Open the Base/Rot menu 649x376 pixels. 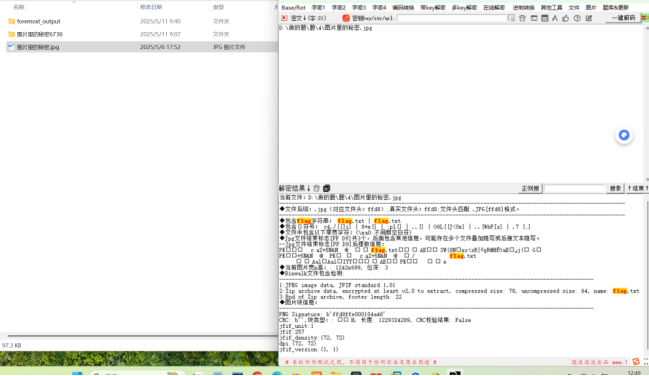click(x=293, y=7)
